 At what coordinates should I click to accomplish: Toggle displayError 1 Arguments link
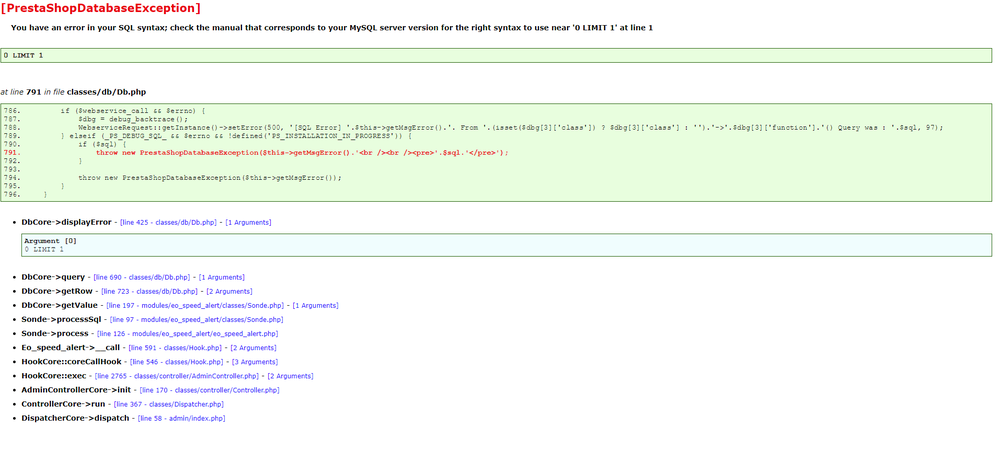click(x=248, y=223)
